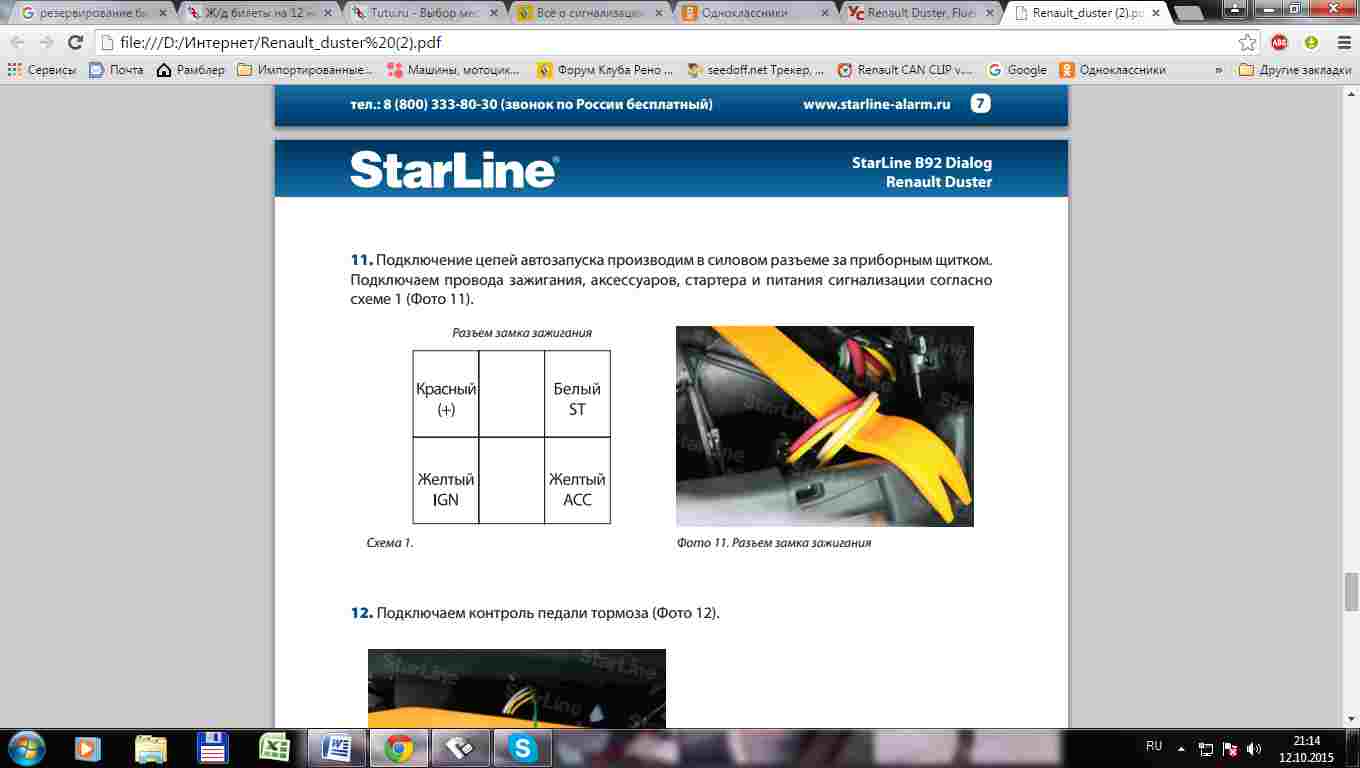Open the Другие закладки folder
Viewport: 1360px width, 768px height.
pyautogui.click(x=1294, y=70)
